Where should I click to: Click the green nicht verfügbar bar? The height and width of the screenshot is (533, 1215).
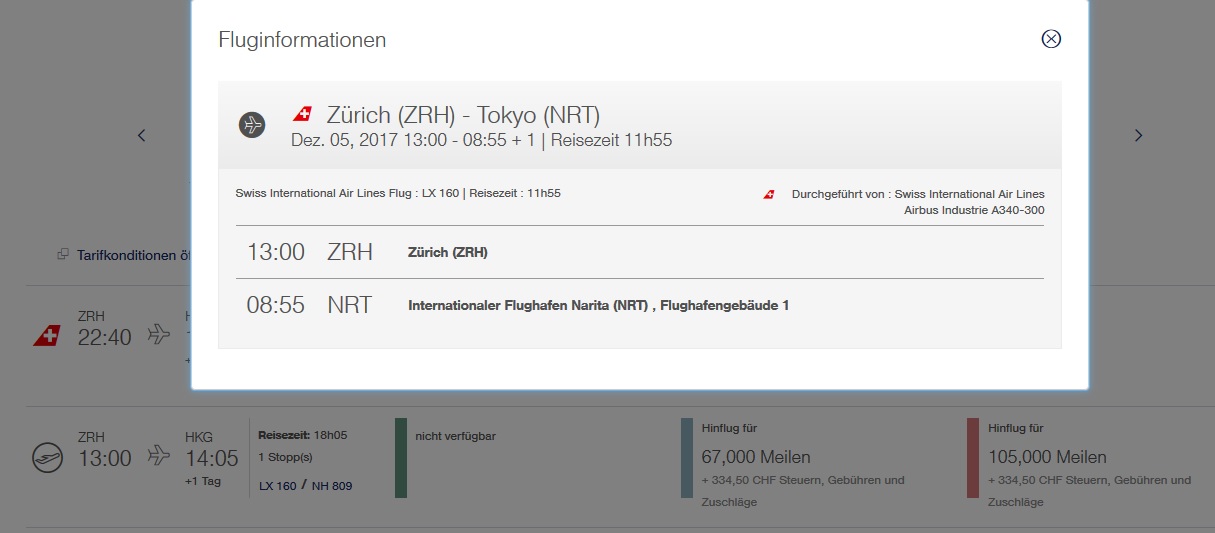point(401,457)
